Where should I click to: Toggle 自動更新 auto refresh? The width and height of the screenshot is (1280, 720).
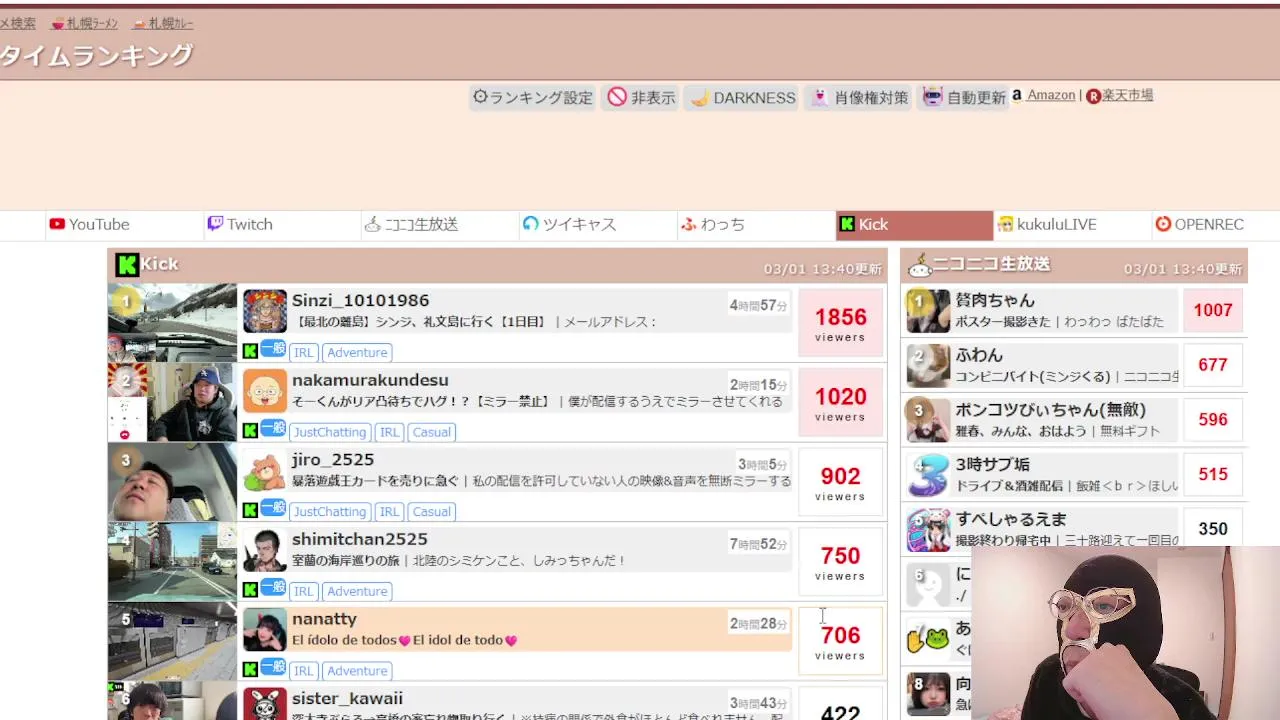pyautogui.click(x=963, y=97)
